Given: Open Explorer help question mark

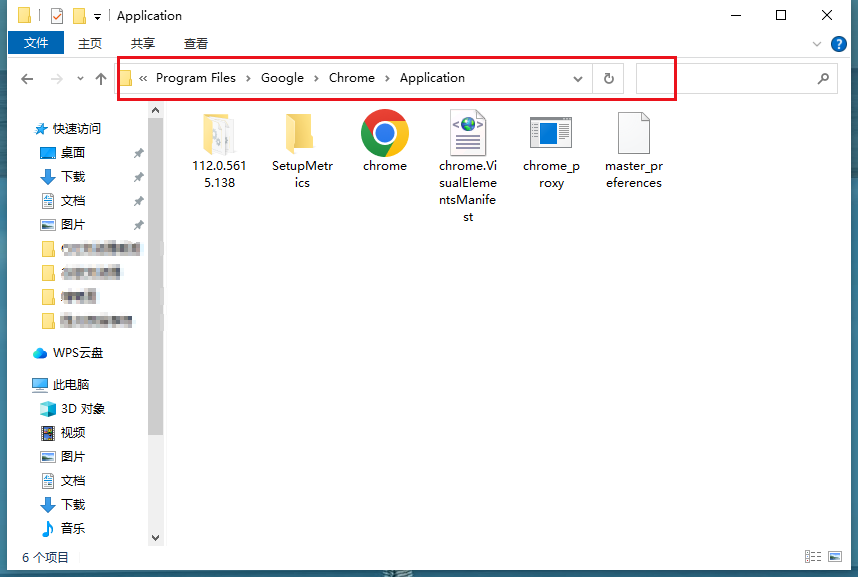Looking at the screenshot, I should pyautogui.click(x=838, y=44).
